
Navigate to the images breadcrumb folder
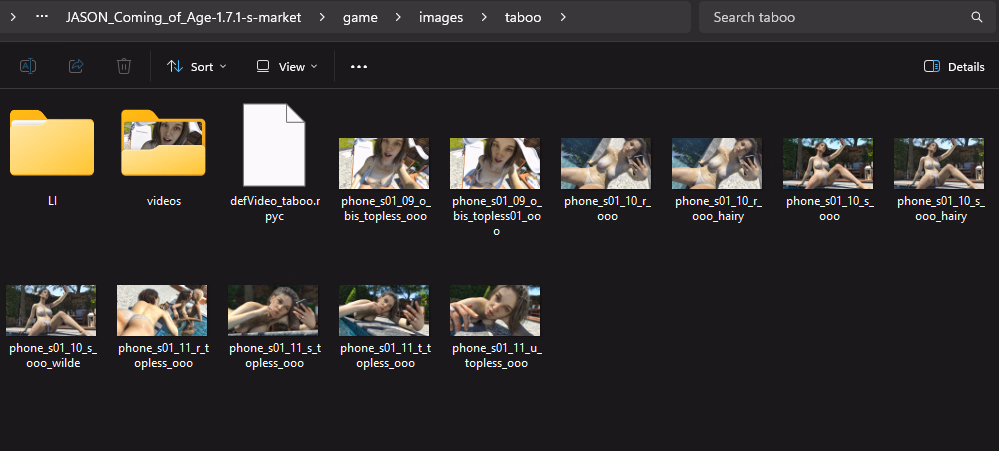point(441,17)
